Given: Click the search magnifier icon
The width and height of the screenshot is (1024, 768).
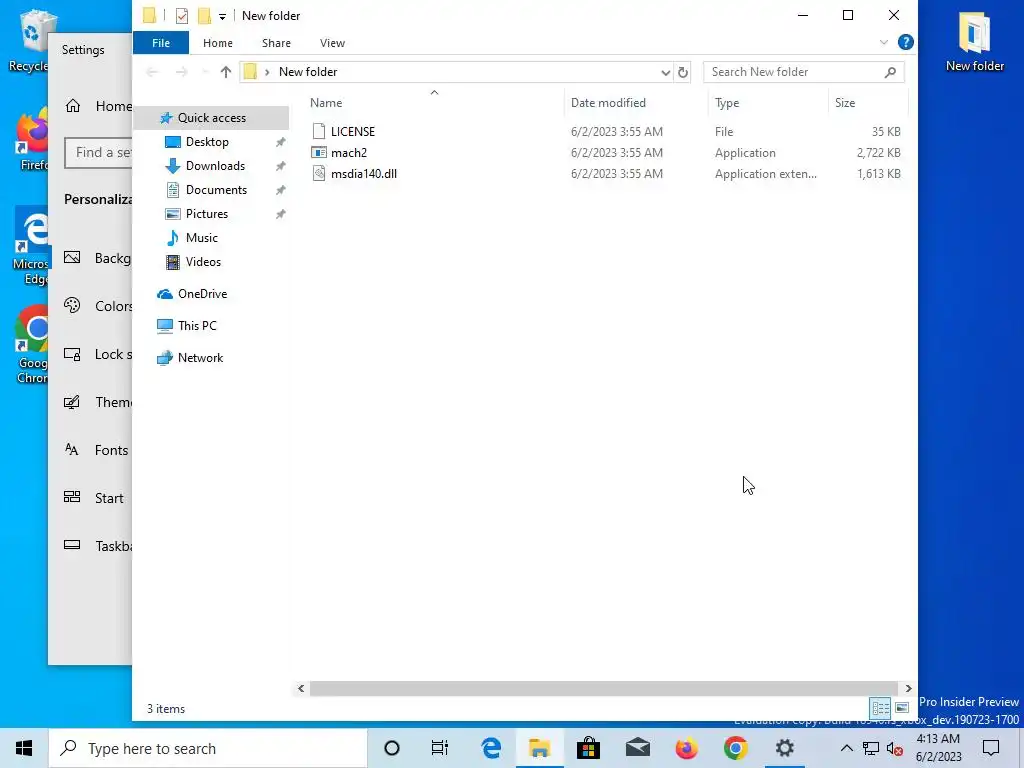Looking at the screenshot, I should click(x=890, y=72).
